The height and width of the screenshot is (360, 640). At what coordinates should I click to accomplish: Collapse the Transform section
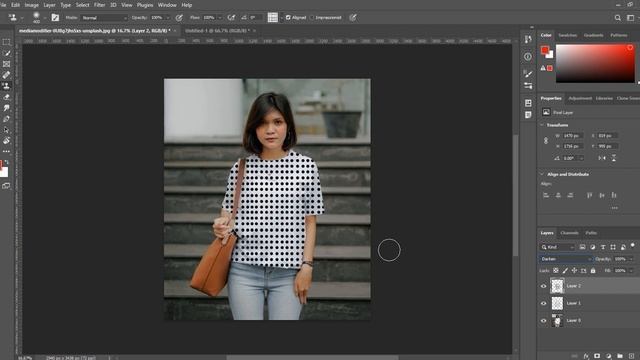click(x=542, y=125)
